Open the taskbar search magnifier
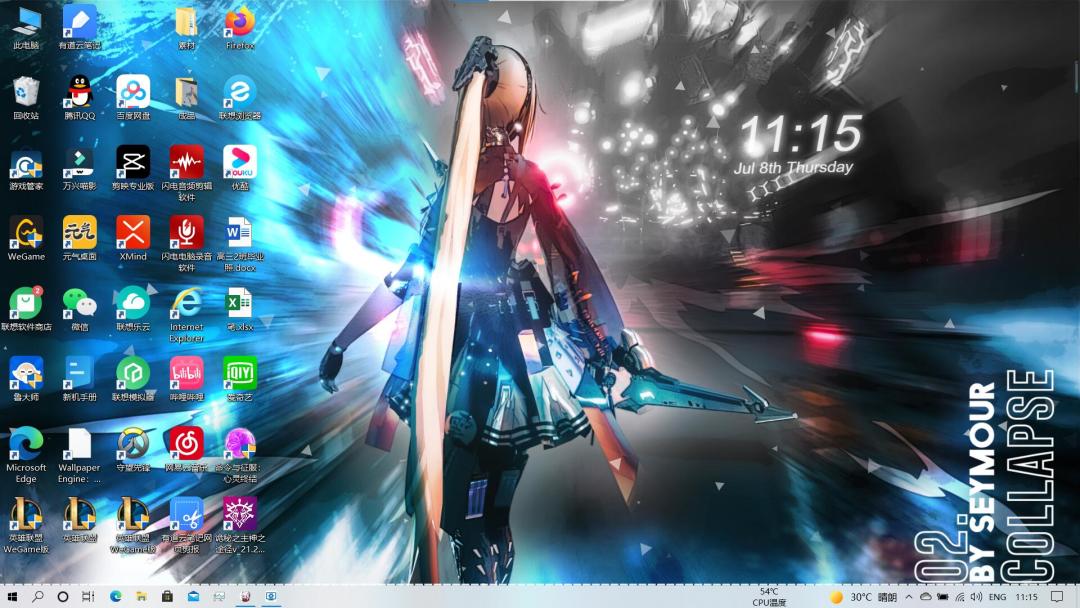Viewport: 1080px width, 608px height. tap(38, 596)
